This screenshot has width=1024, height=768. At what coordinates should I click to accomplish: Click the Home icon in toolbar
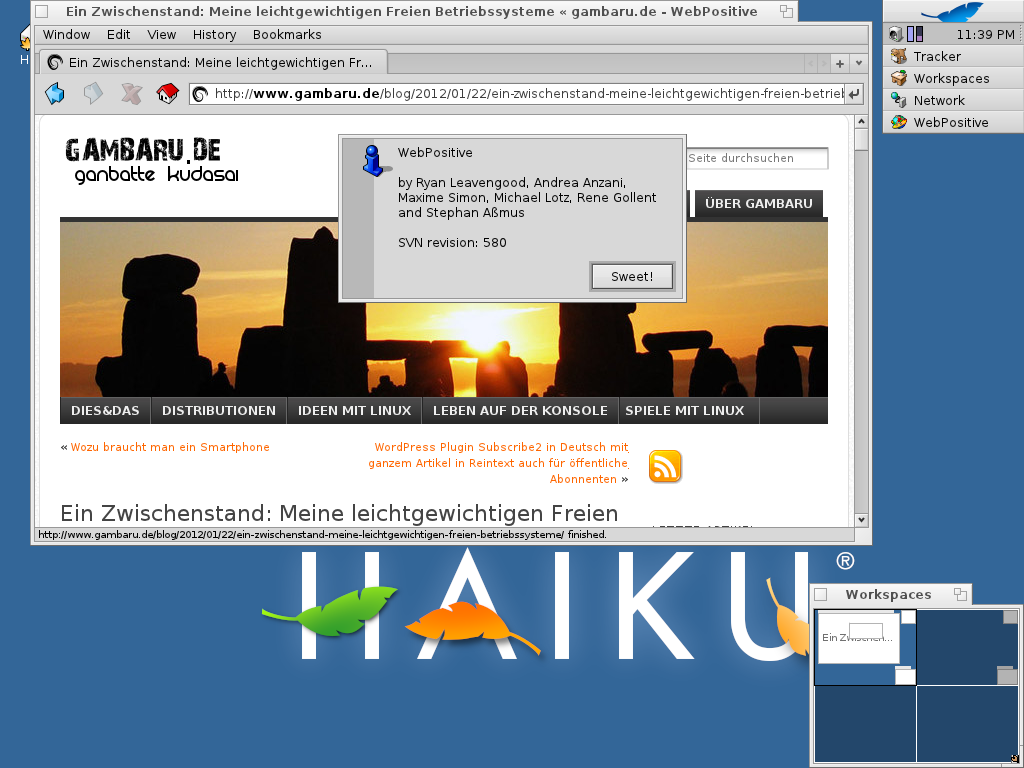tap(168, 94)
